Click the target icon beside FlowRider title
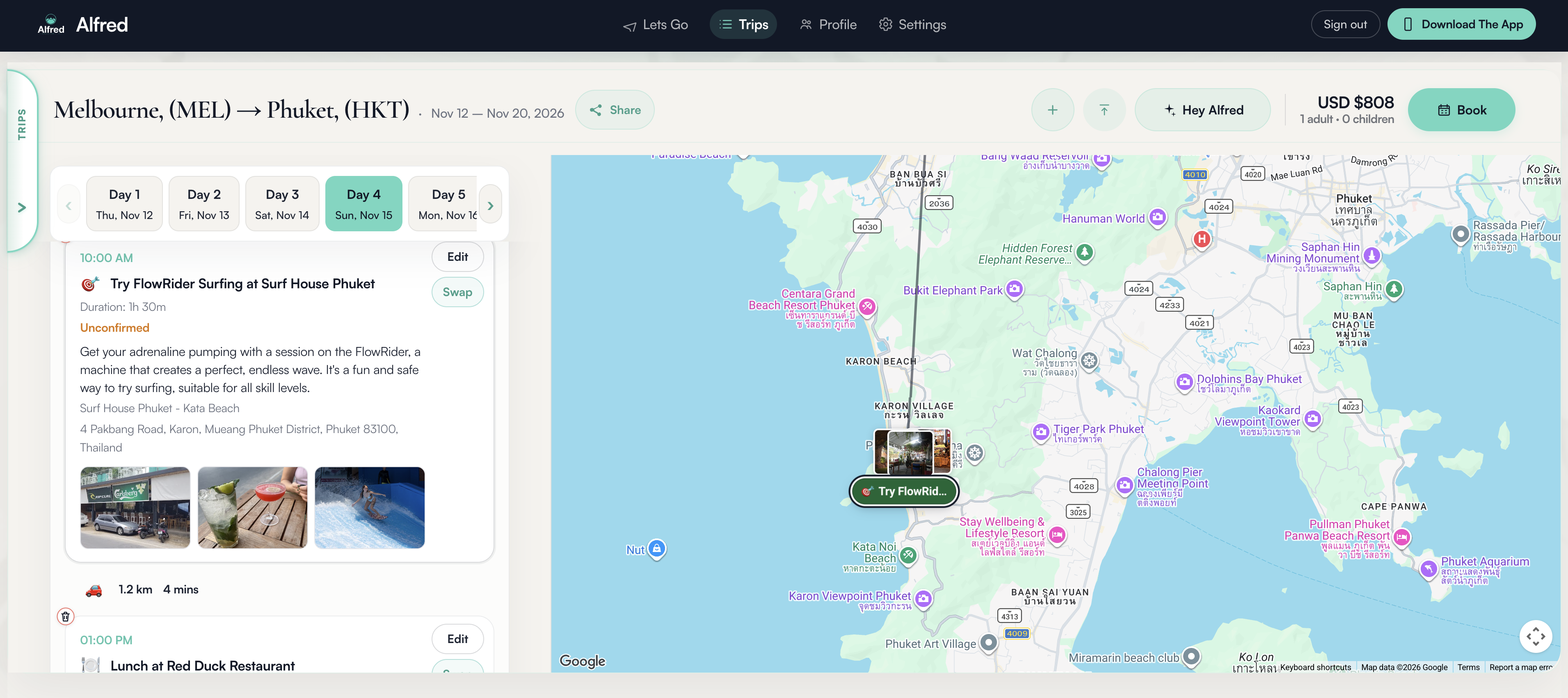This screenshot has width=1568, height=698. (x=90, y=283)
